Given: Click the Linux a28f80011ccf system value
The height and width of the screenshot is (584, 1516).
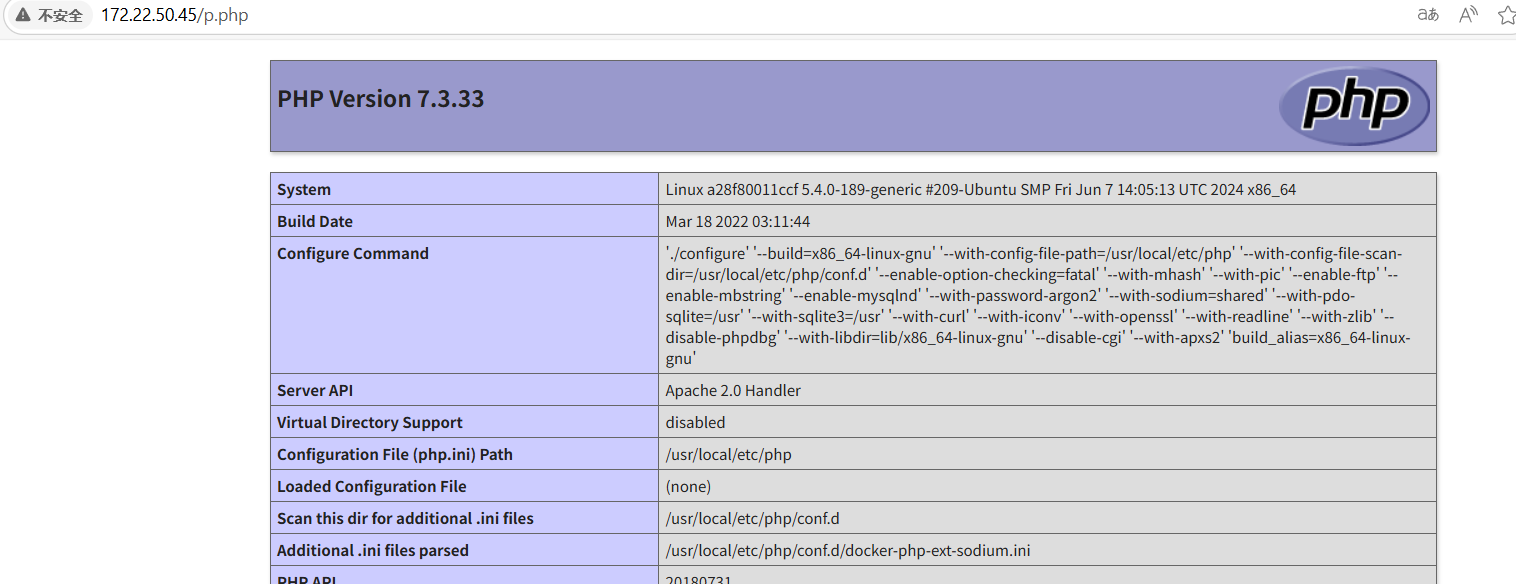Looking at the screenshot, I should coord(981,189).
